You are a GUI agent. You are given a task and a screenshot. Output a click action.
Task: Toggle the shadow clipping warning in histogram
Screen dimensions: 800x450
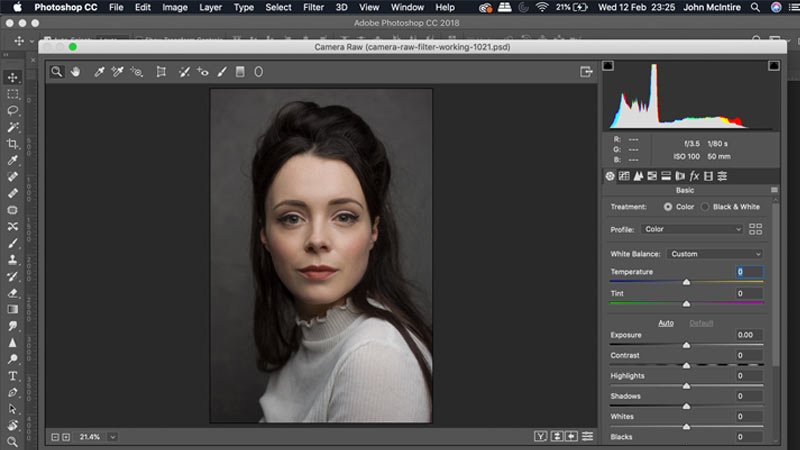[x=608, y=66]
